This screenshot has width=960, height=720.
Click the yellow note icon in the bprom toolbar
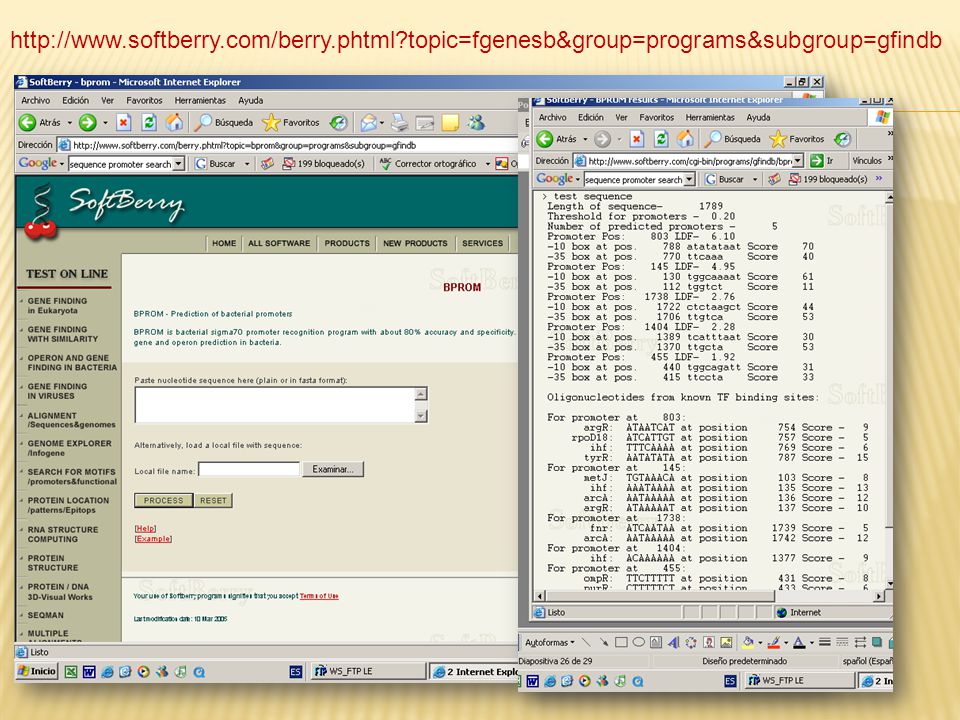[450, 122]
